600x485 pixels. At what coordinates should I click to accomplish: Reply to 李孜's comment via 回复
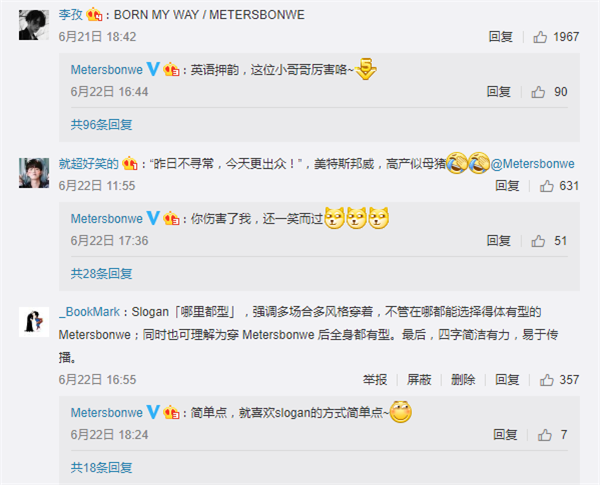pyautogui.click(x=501, y=37)
